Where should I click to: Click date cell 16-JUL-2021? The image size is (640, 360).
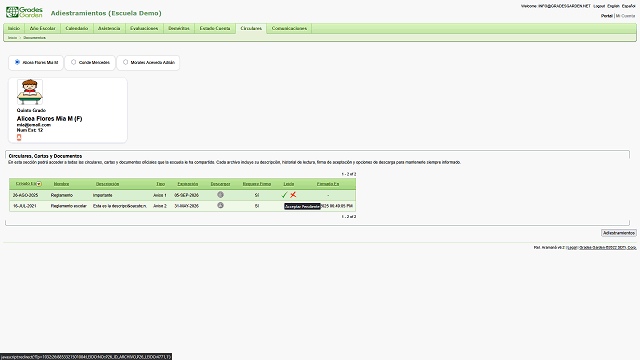[x=25, y=206]
